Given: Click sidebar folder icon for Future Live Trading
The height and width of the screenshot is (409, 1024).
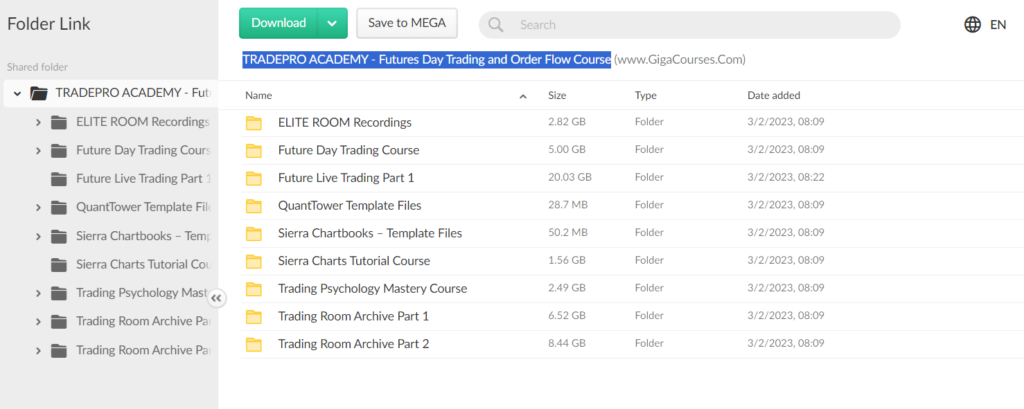Looking at the screenshot, I should (59, 179).
